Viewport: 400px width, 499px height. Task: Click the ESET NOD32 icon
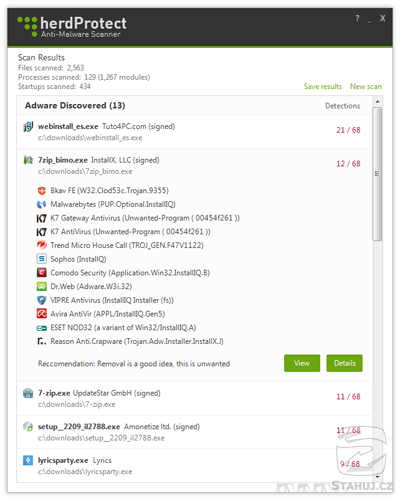coord(41,328)
